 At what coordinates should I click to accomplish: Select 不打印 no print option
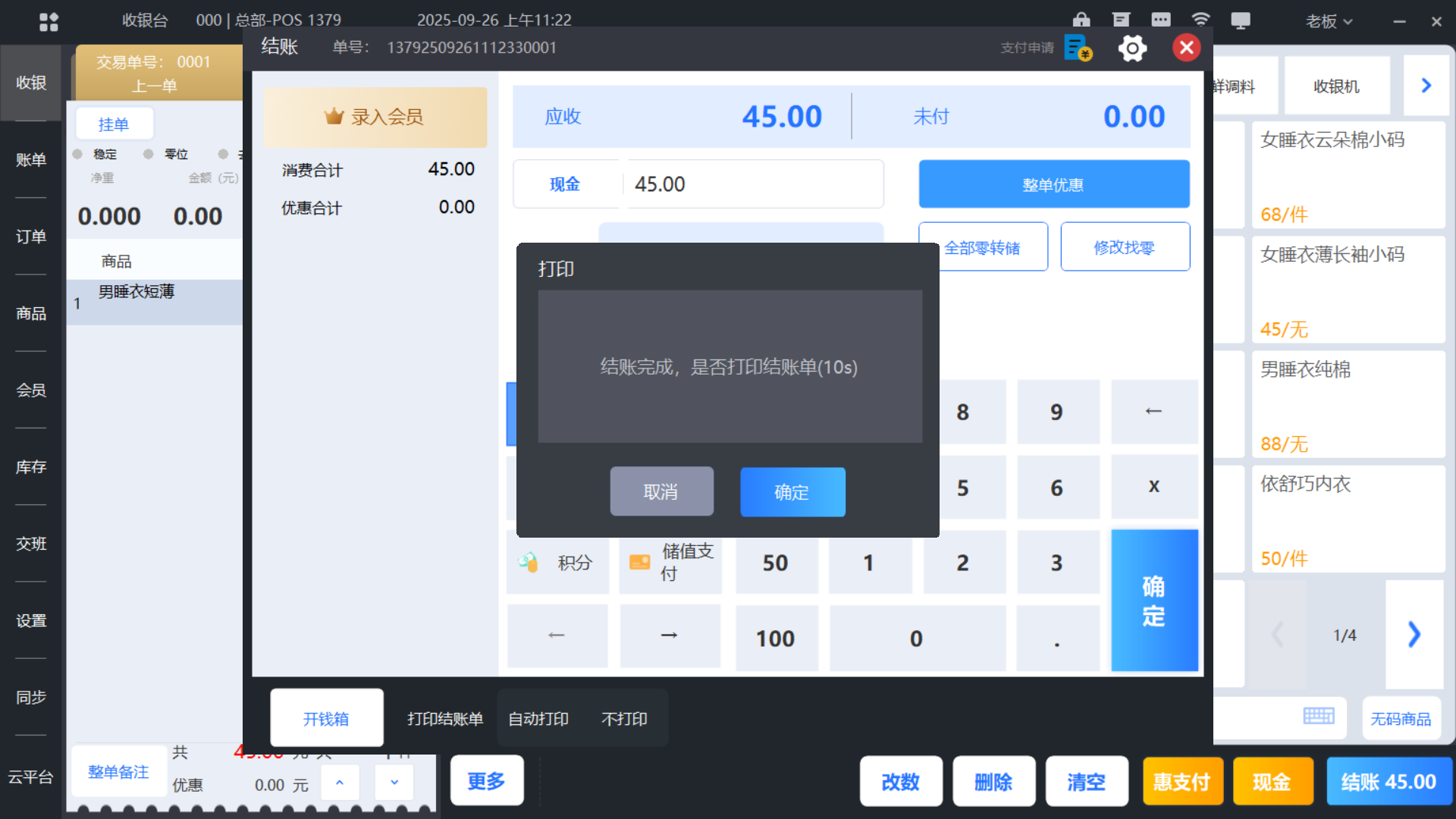point(624,719)
